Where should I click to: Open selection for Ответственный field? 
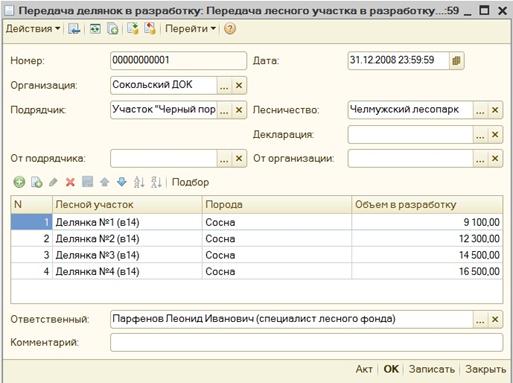coord(480,320)
